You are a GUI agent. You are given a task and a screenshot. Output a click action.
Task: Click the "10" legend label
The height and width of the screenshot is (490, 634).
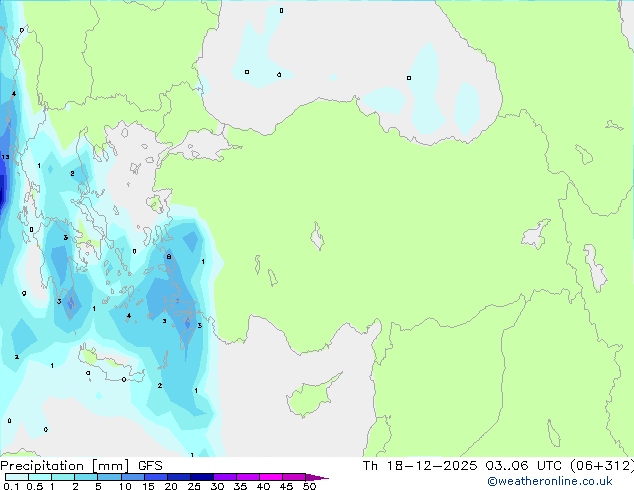tap(125, 486)
